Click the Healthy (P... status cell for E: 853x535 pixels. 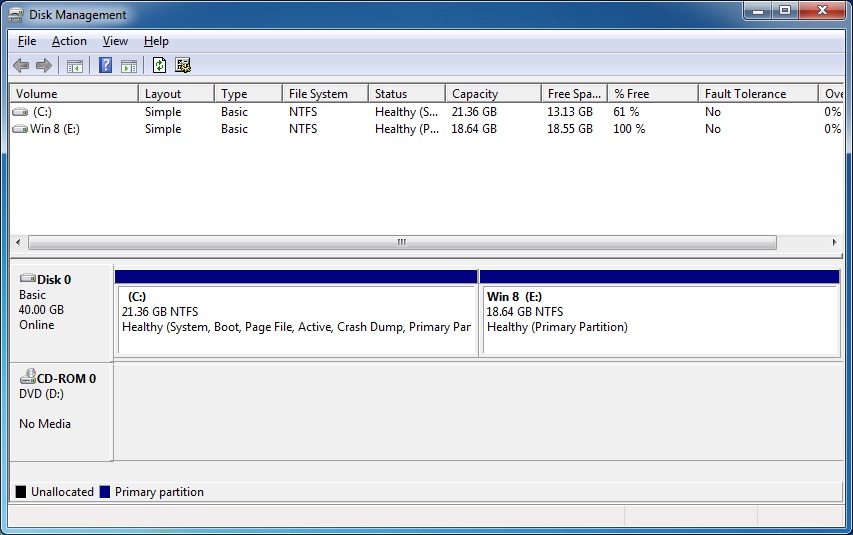tap(406, 129)
